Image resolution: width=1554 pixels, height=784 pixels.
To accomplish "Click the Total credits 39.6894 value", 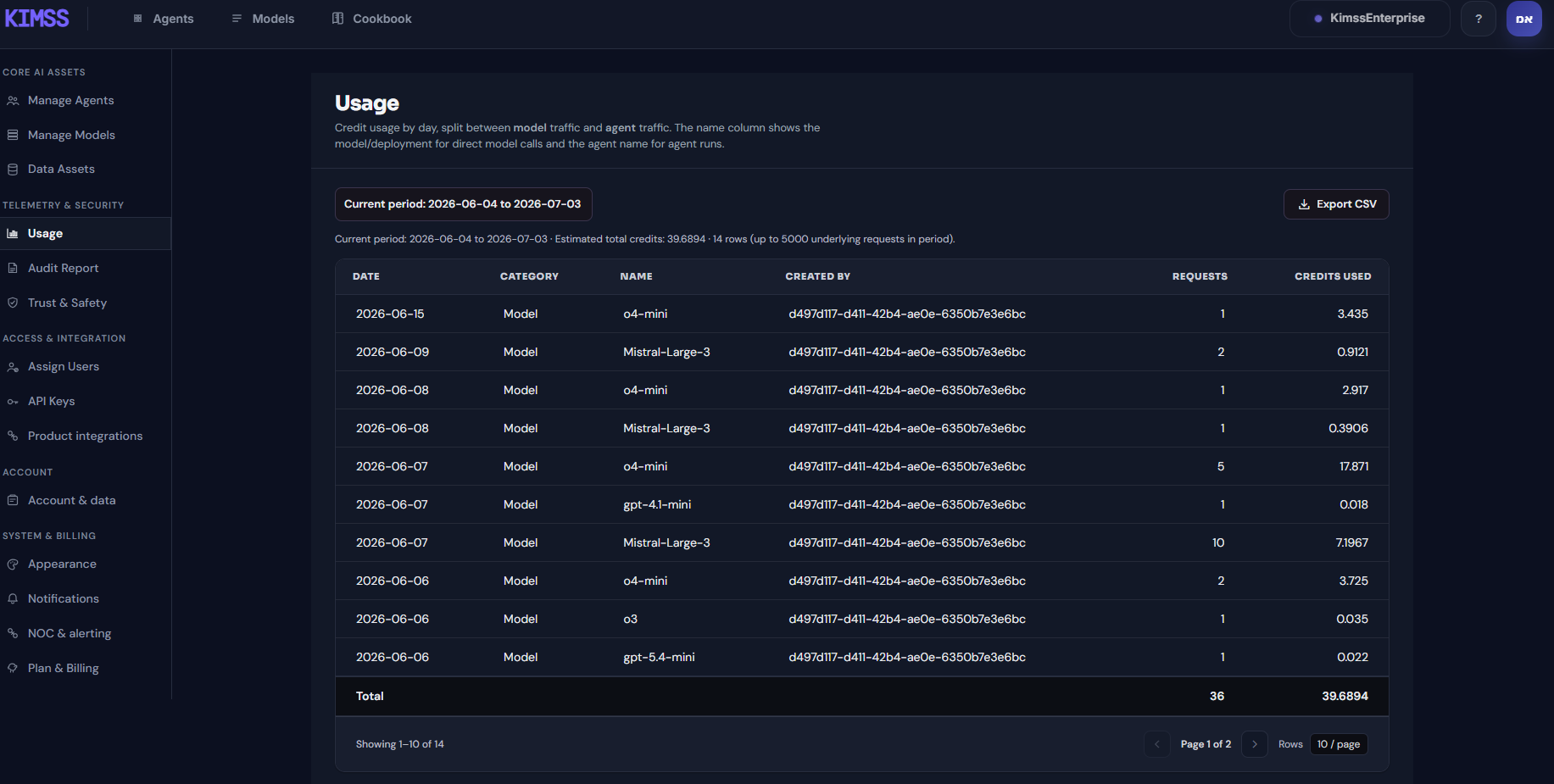I will (x=1345, y=697).
